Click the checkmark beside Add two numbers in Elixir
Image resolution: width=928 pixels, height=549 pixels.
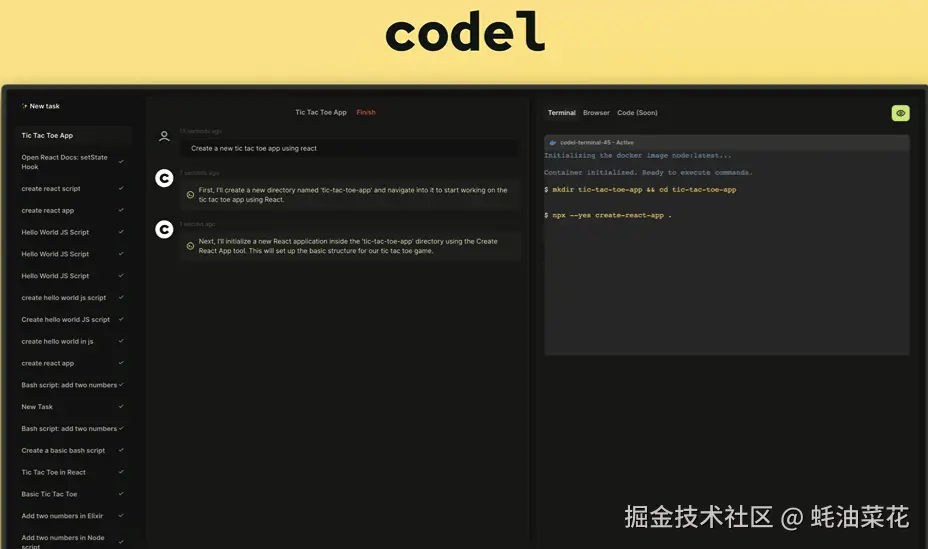[121, 515]
